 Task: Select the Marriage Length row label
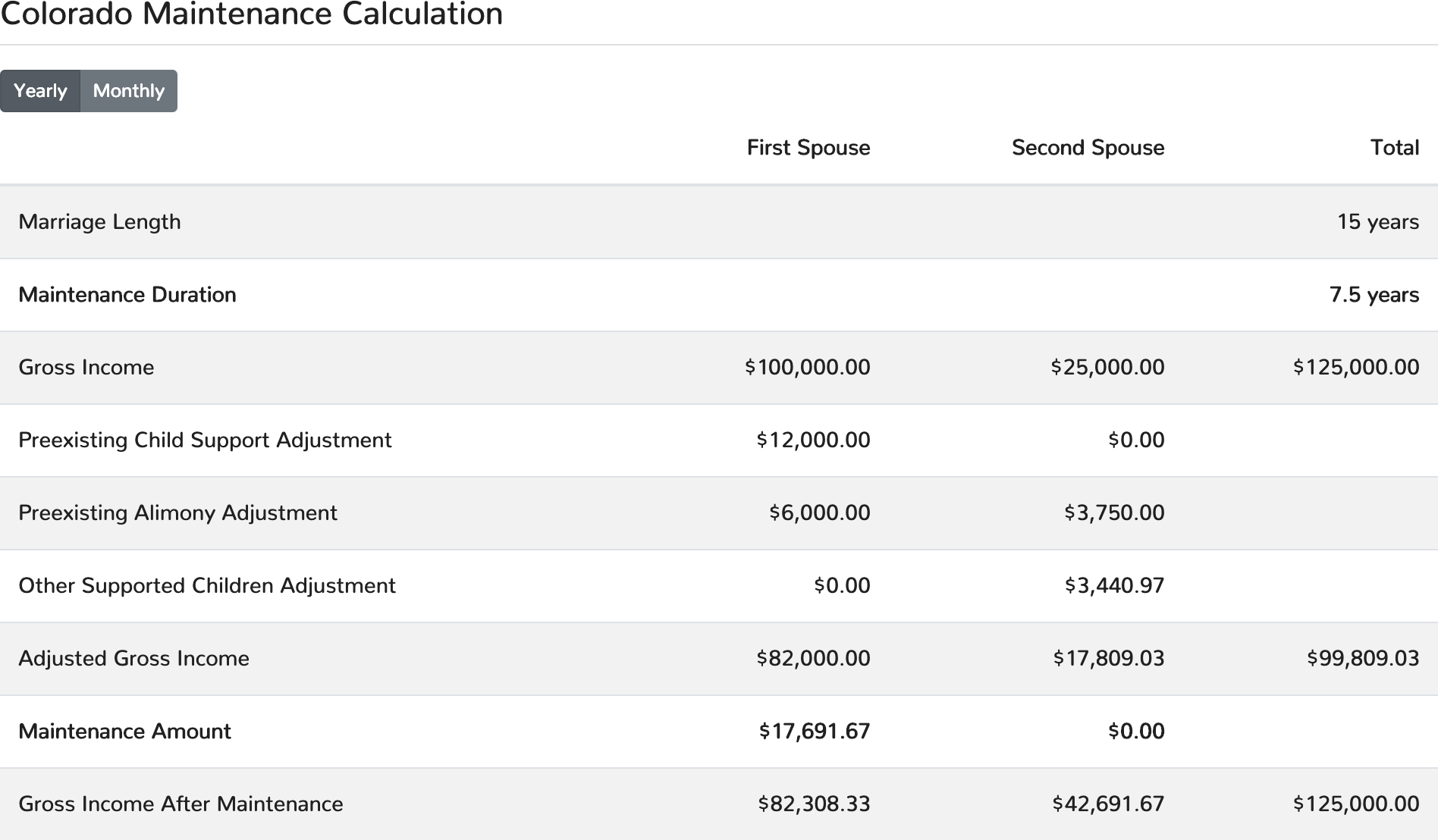coord(99,222)
